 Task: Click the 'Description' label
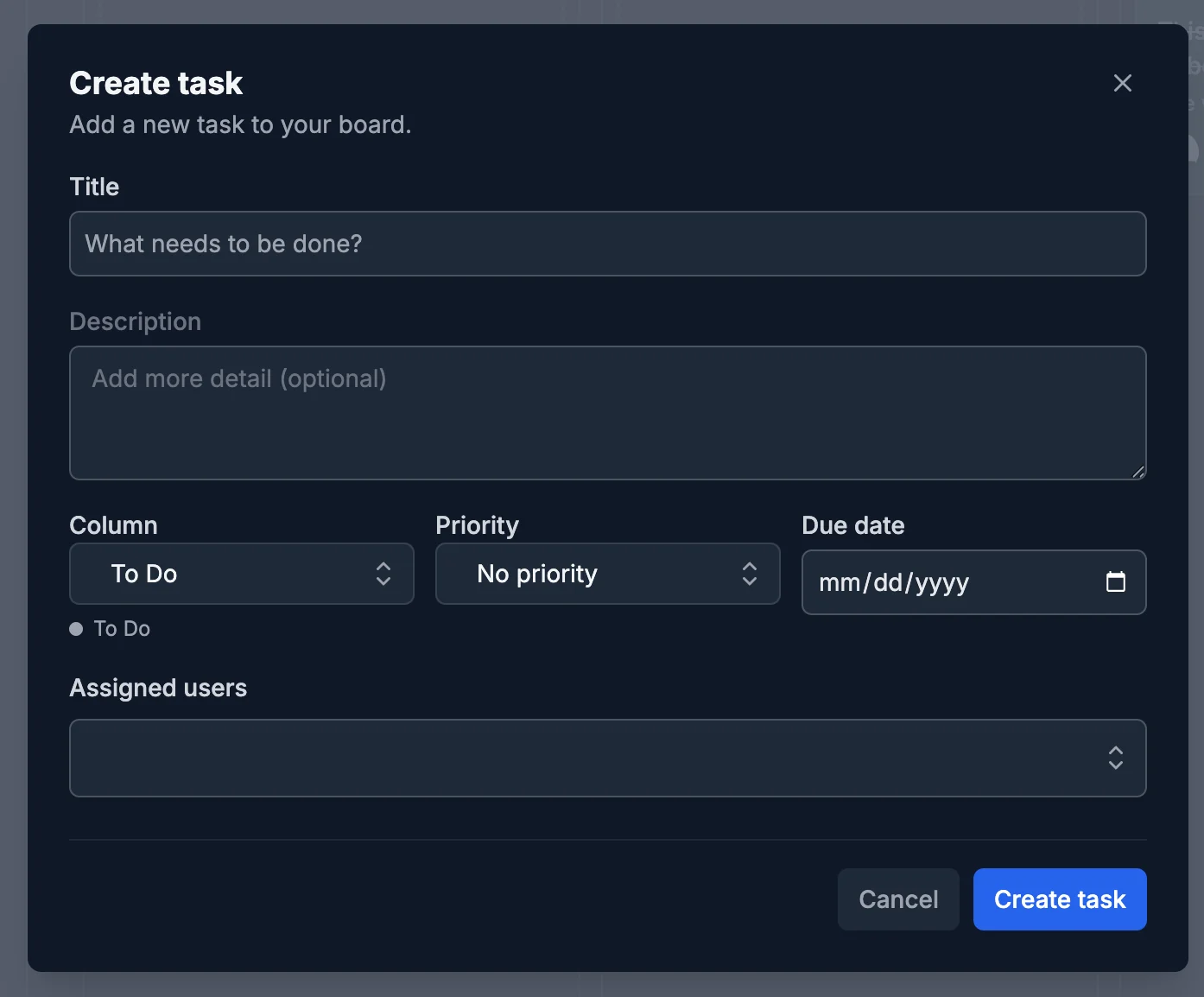point(135,321)
